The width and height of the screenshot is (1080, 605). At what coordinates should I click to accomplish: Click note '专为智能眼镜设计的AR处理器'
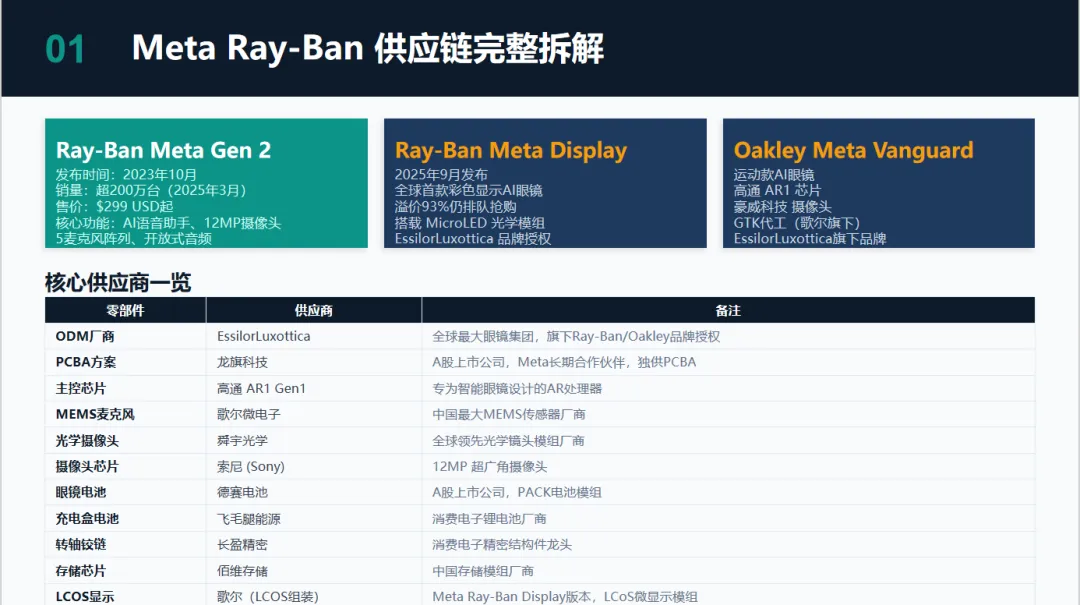point(517,389)
